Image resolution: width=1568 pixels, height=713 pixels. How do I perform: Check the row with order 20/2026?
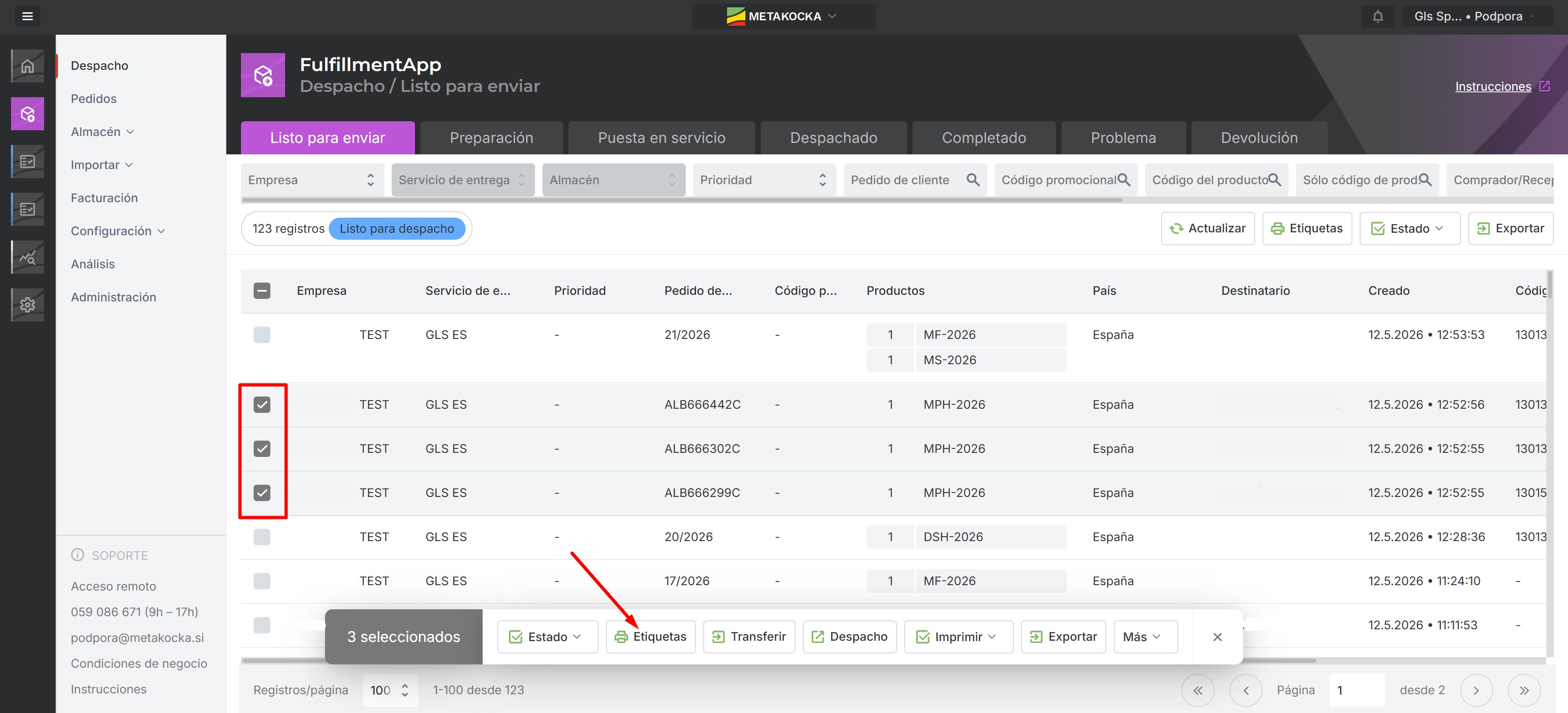pyautogui.click(x=262, y=537)
